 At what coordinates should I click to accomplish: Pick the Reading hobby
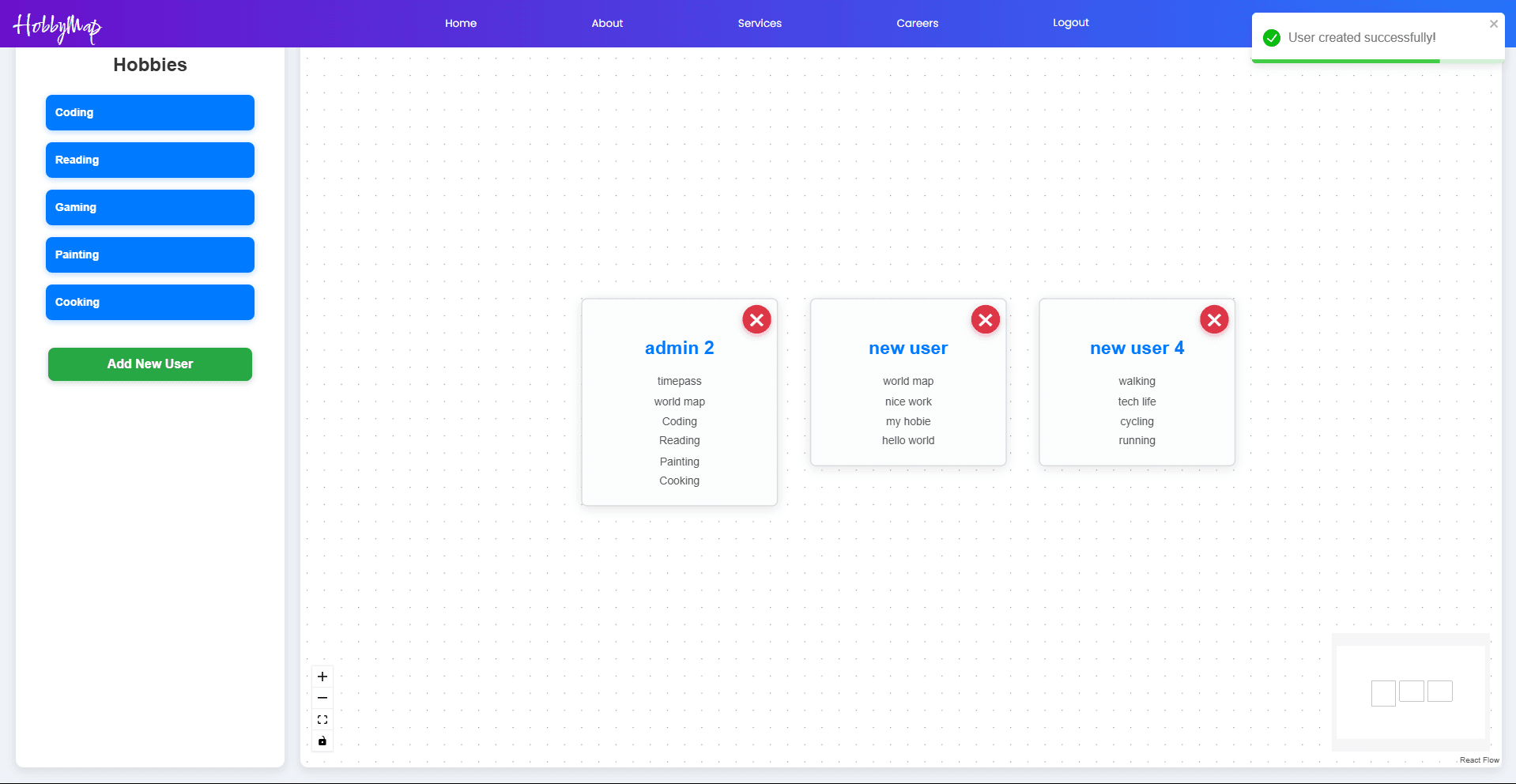pyautogui.click(x=150, y=160)
